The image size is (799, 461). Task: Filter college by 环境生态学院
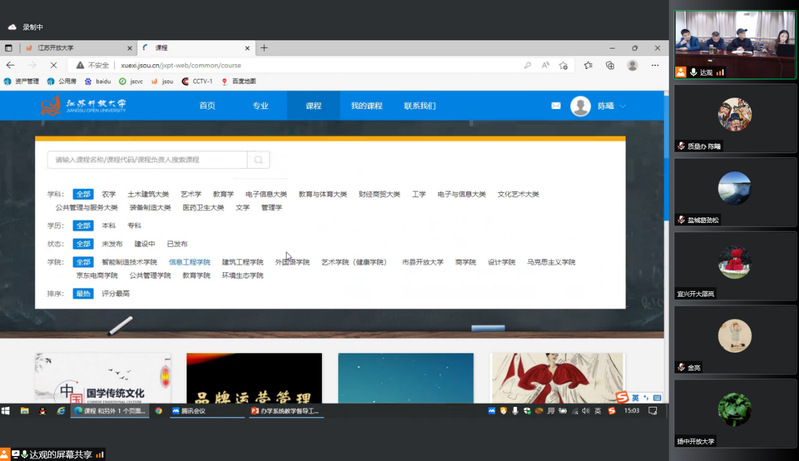(243, 276)
